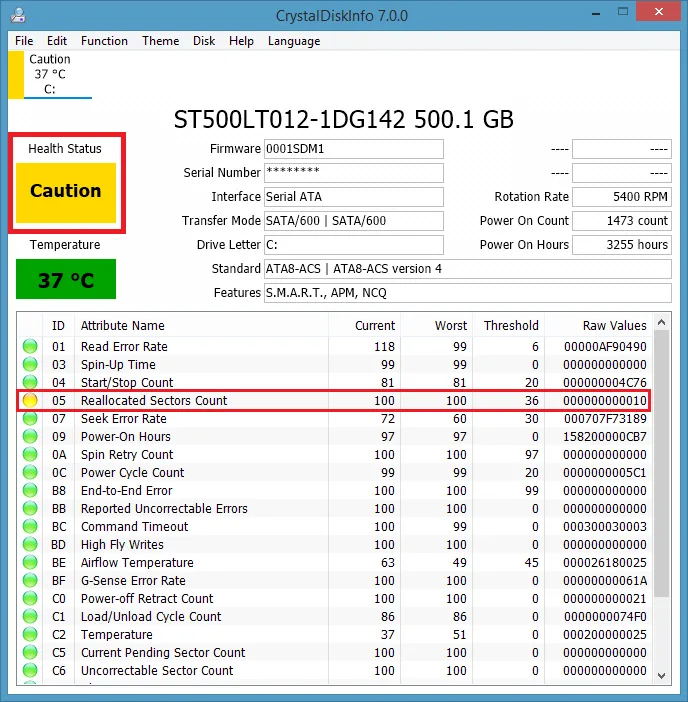The height and width of the screenshot is (702, 688).
Task: Open the Disk menu
Action: 204,41
